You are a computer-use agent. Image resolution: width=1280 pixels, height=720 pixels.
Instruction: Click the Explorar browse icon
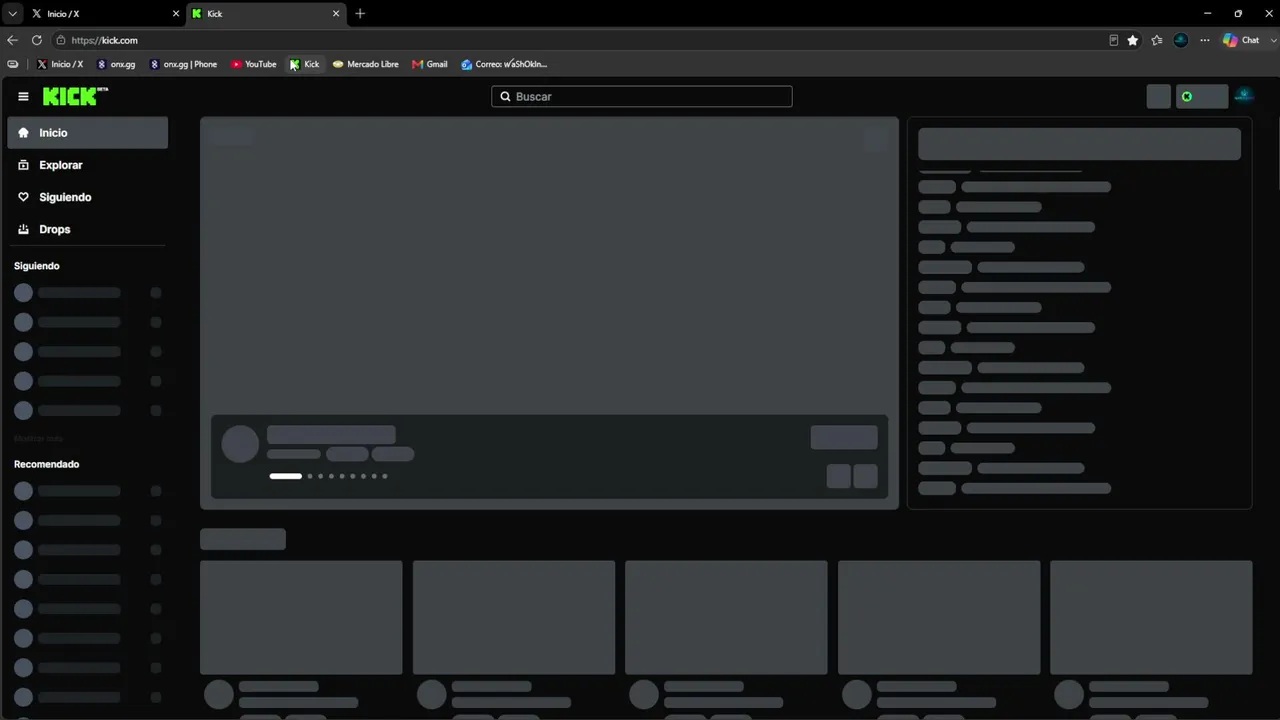coord(23,165)
